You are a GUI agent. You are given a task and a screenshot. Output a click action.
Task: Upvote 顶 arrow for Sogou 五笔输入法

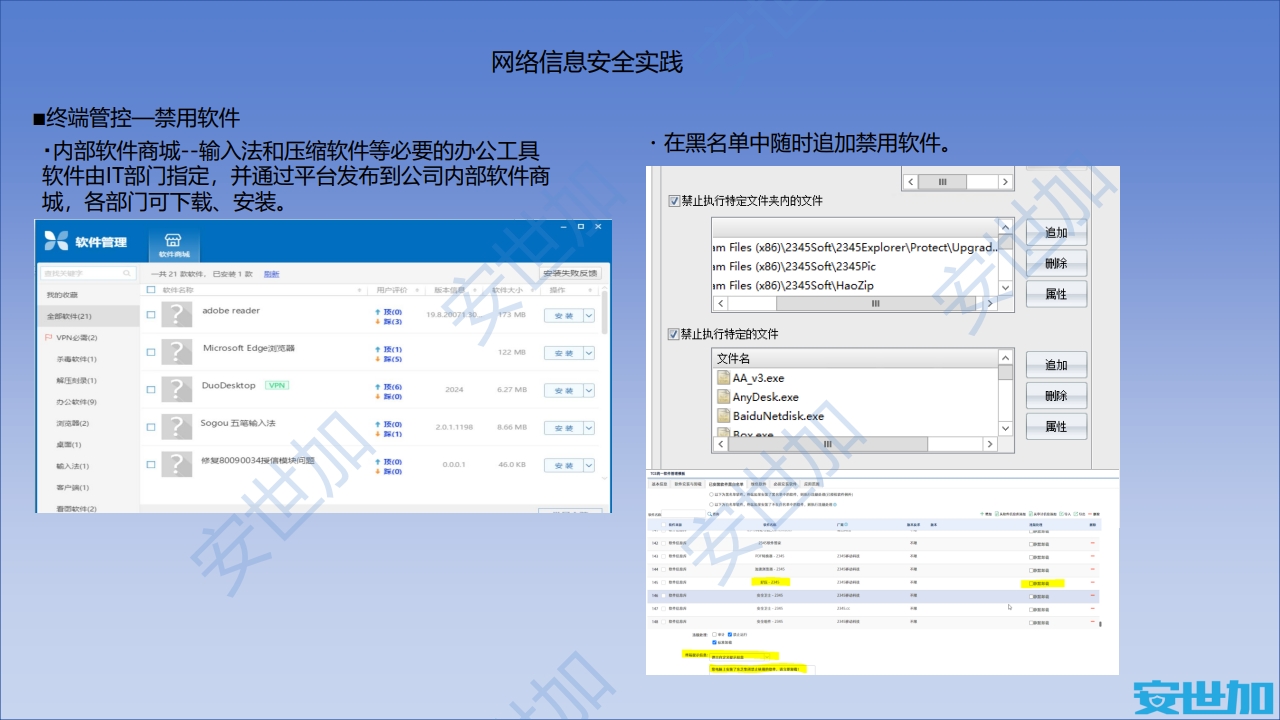click(377, 424)
